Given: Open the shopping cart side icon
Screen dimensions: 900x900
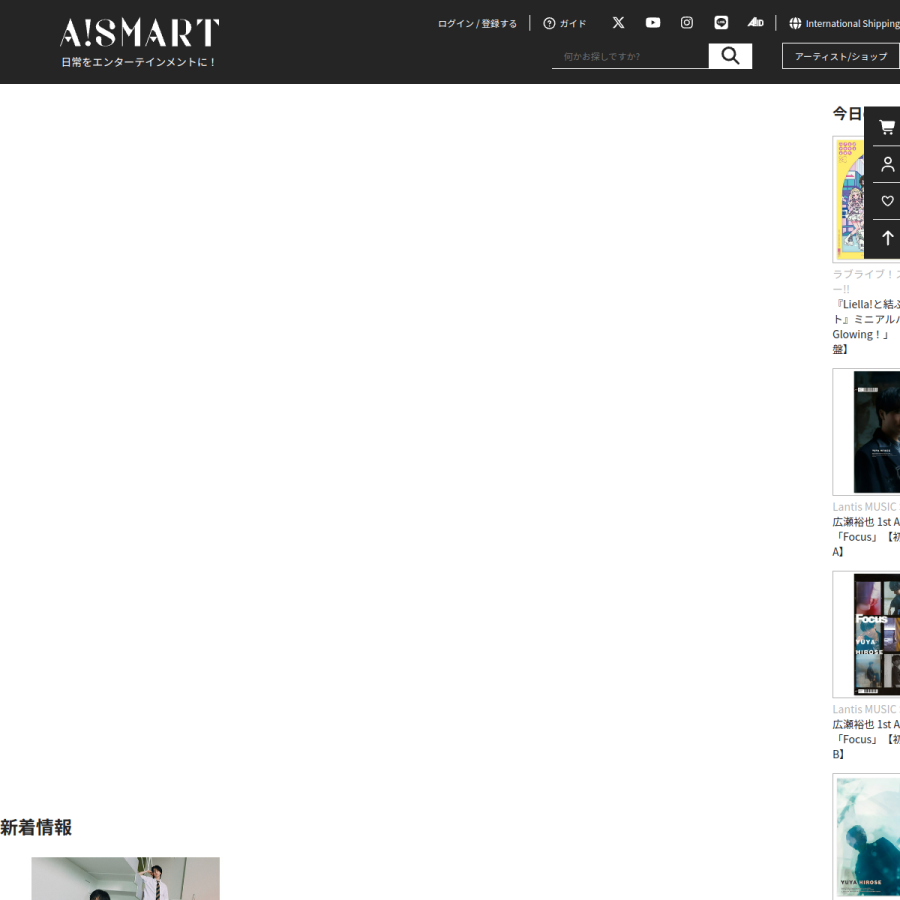Looking at the screenshot, I should click(887, 127).
